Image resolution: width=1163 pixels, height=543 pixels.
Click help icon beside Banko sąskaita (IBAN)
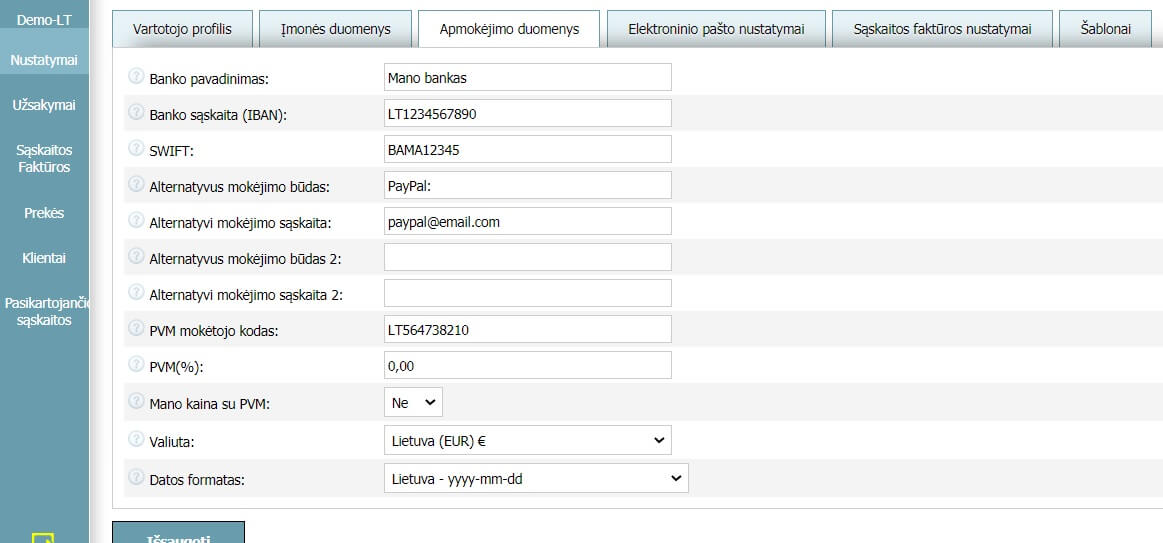(x=136, y=112)
